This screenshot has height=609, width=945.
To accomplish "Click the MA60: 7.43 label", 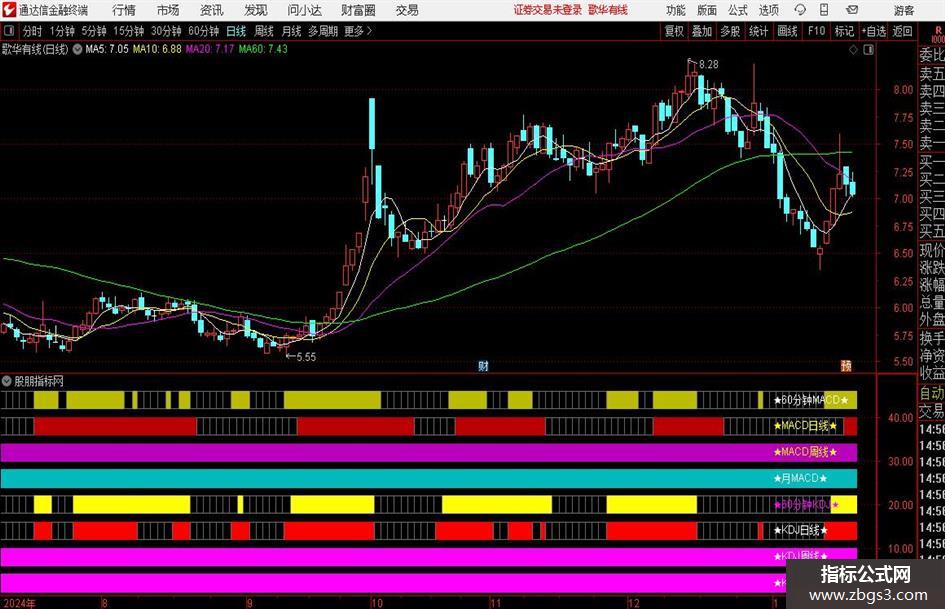I will pos(263,49).
